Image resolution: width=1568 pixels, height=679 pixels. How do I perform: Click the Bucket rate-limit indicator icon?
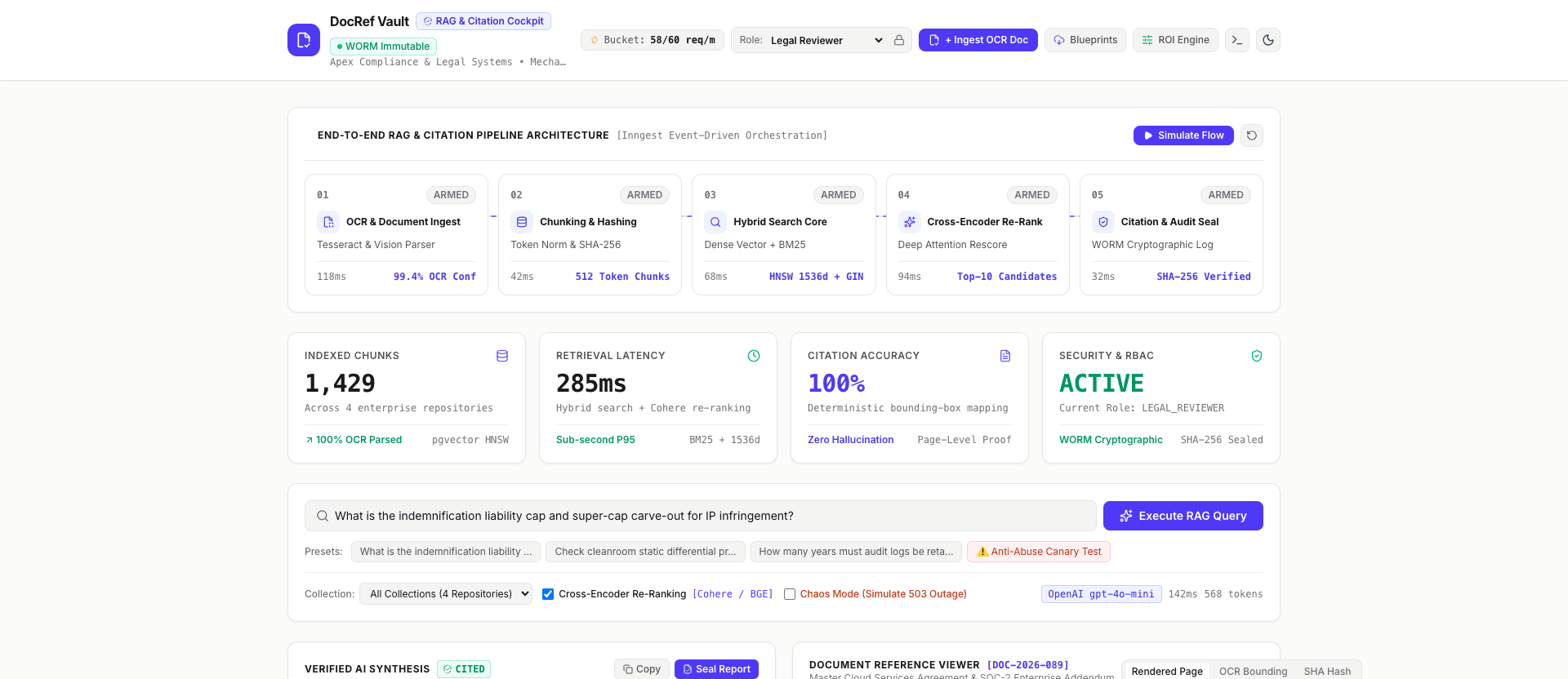(x=595, y=40)
